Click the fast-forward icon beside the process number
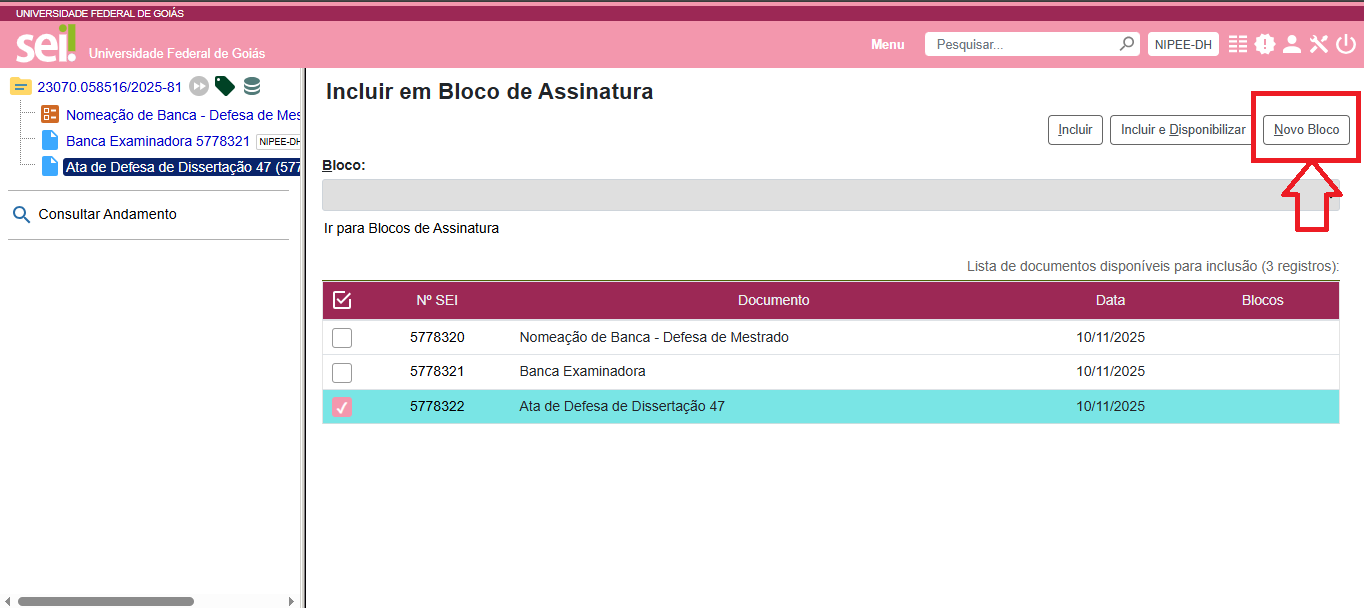The height and width of the screenshot is (608, 1364). point(198,86)
